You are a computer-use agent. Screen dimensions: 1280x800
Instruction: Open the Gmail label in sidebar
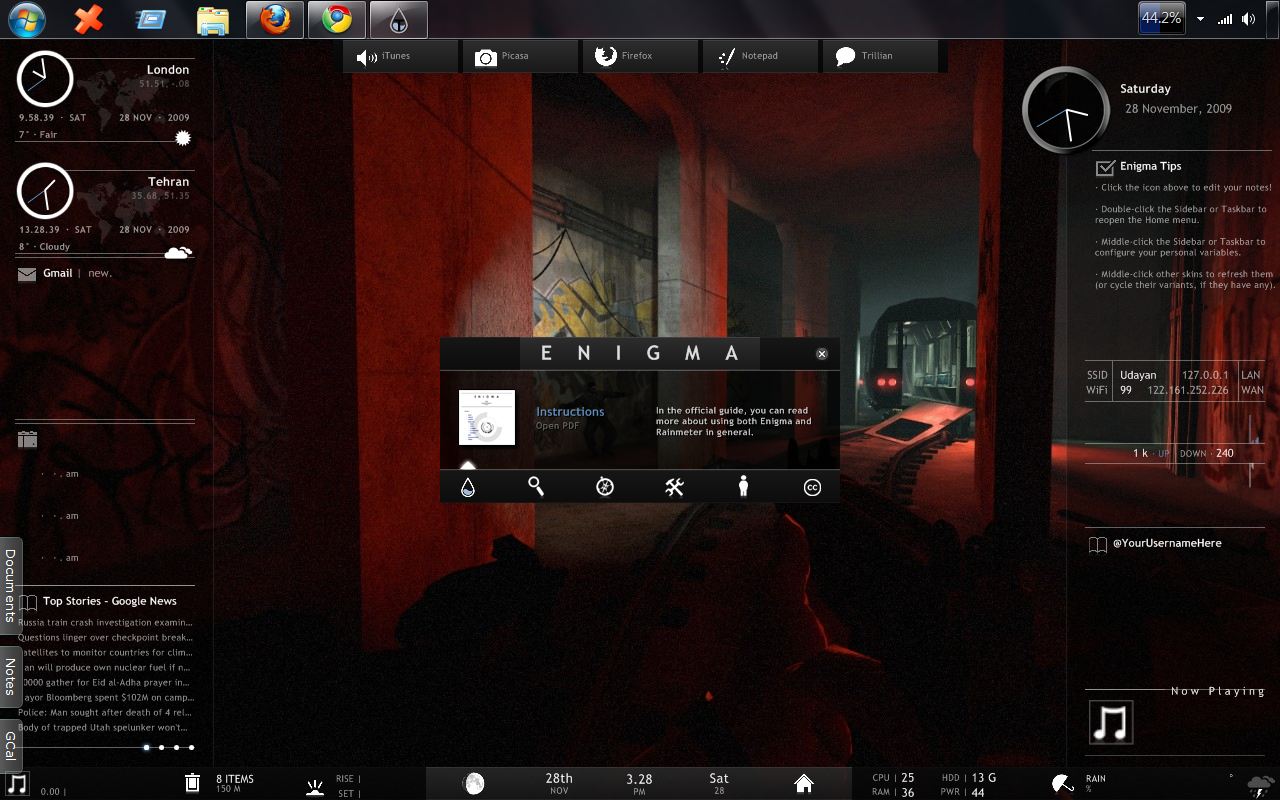(57, 273)
